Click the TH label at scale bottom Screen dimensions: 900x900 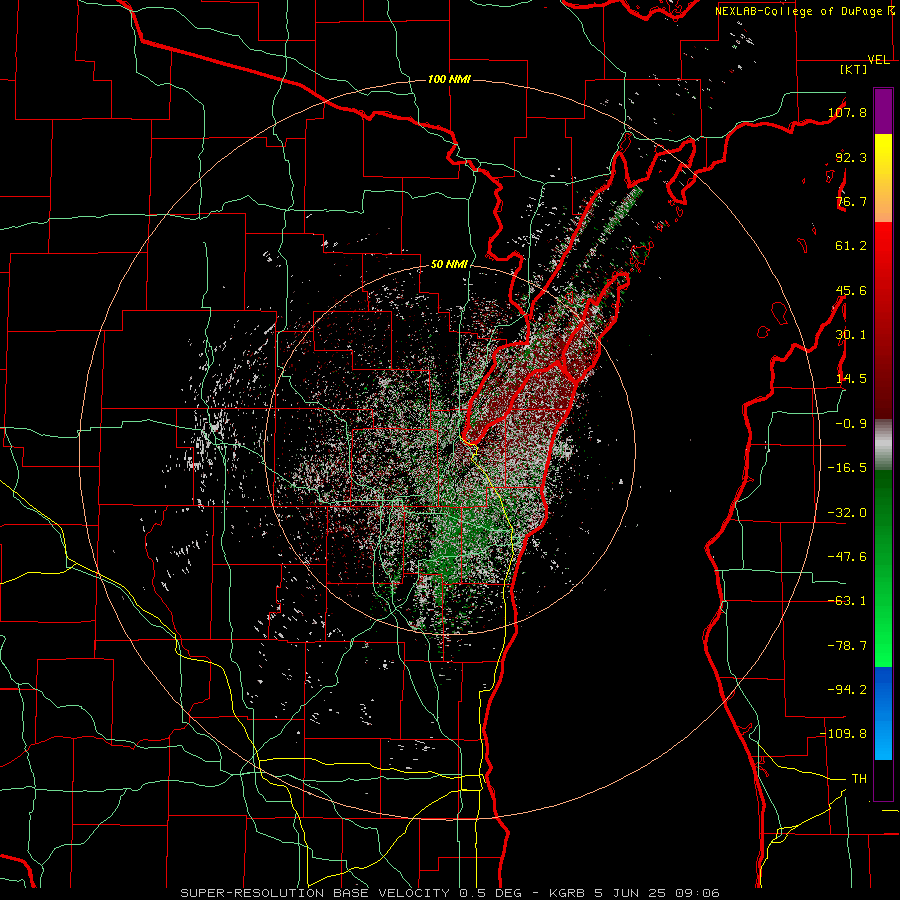859,779
